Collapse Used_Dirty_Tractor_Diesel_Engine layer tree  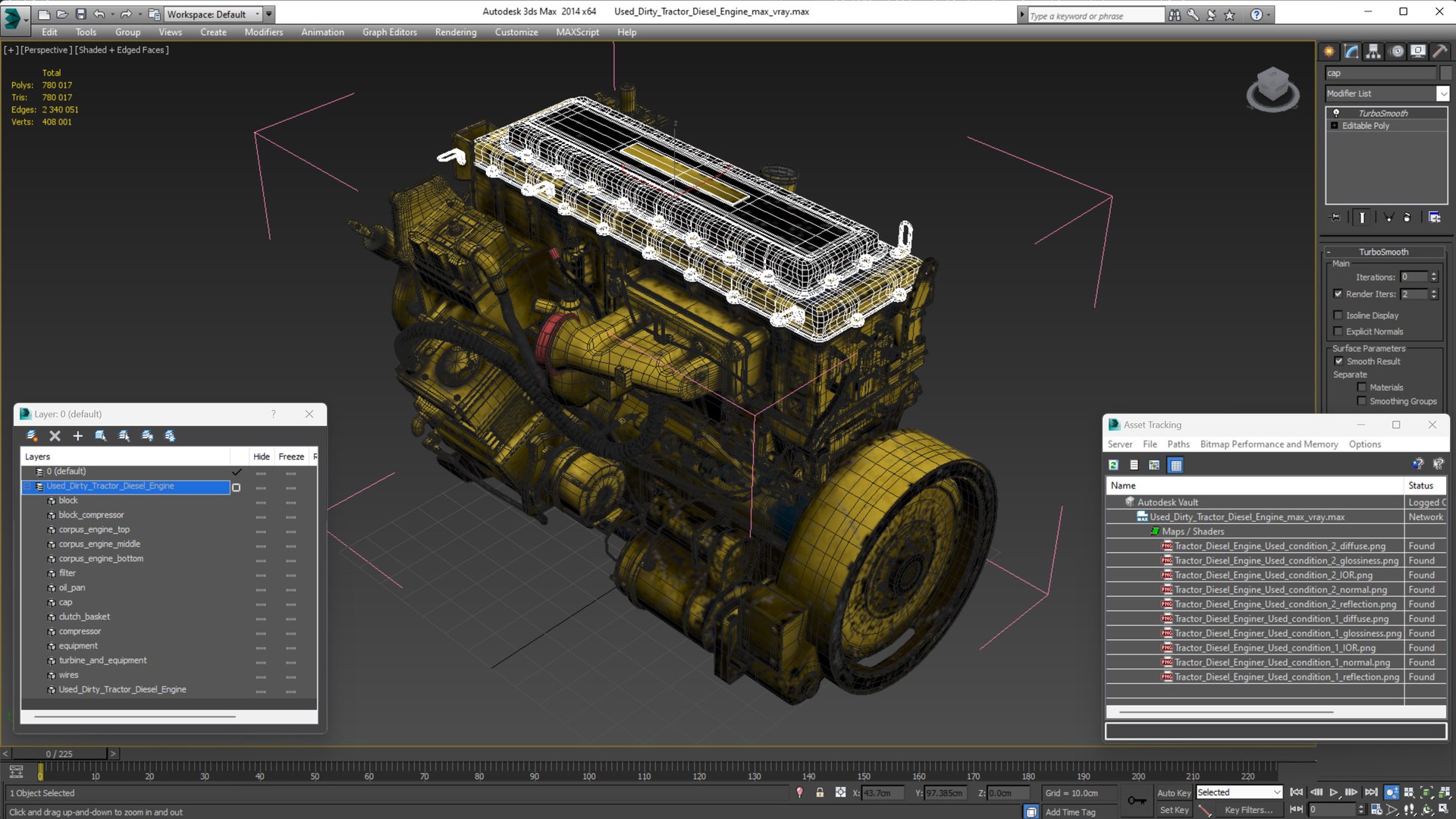[x=28, y=487]
